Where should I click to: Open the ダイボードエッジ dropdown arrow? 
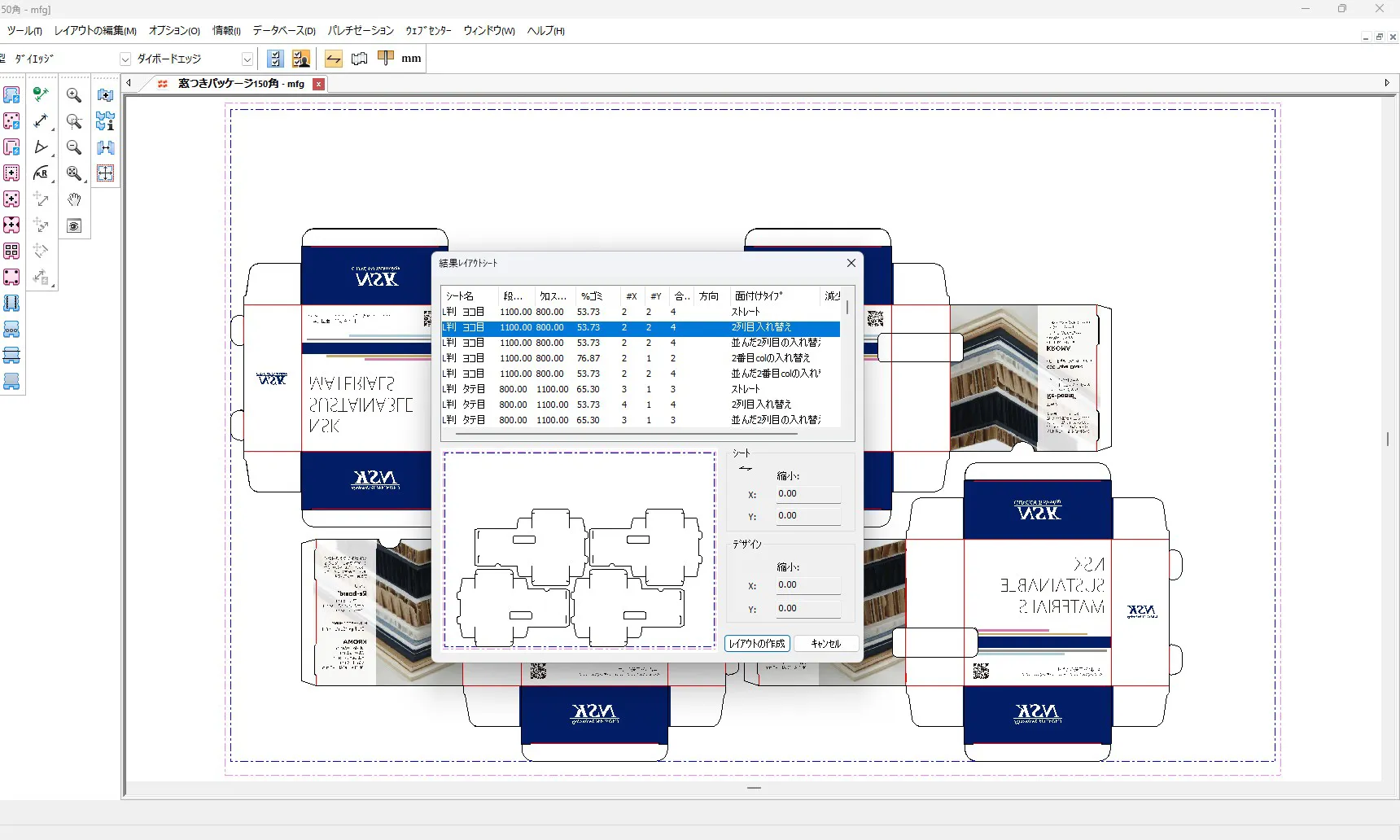pos(247,59)
